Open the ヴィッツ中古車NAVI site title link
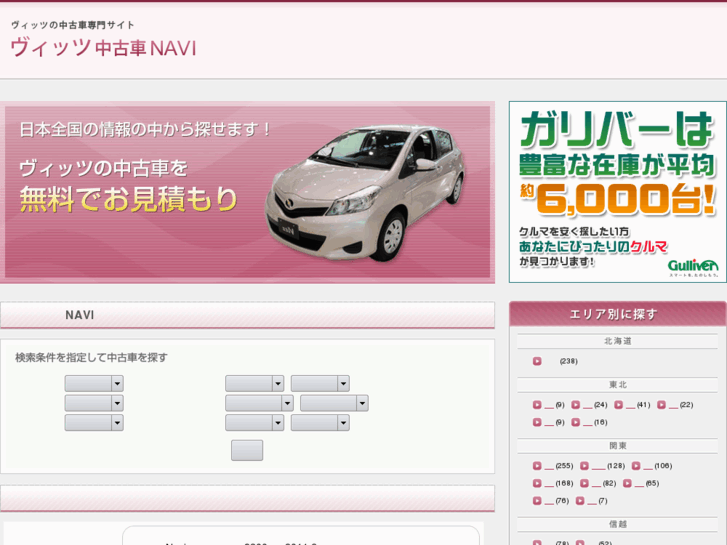This screenshot has height=545, width=727. pyautogui.click(x=103, y=48)
